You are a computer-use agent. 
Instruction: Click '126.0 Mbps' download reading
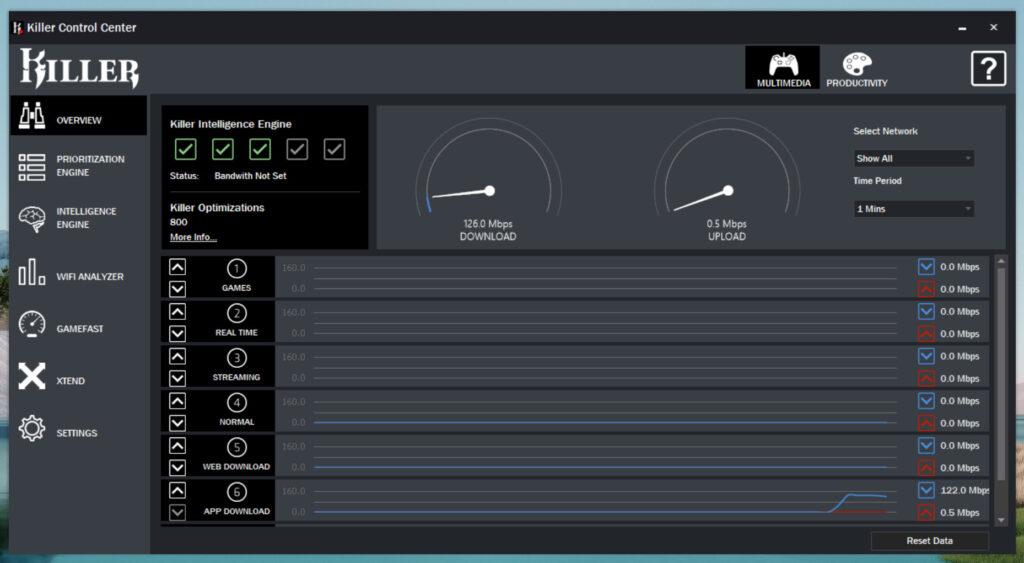click(488, 223)
